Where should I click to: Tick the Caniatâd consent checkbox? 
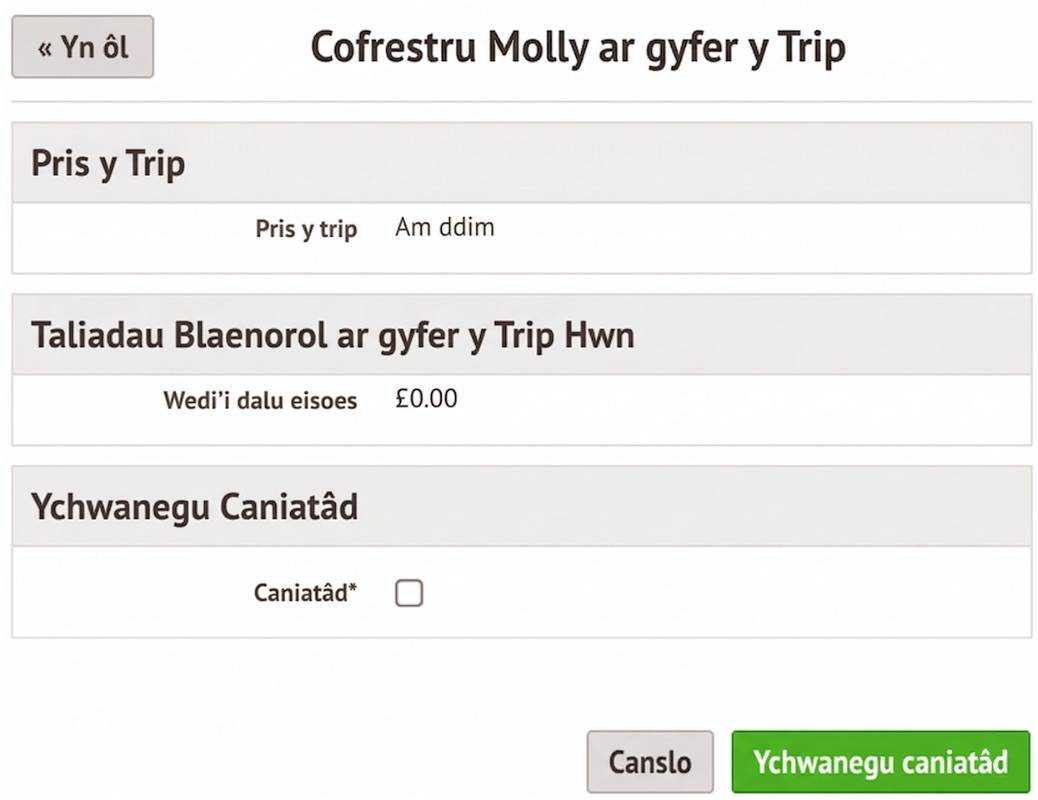408,594
